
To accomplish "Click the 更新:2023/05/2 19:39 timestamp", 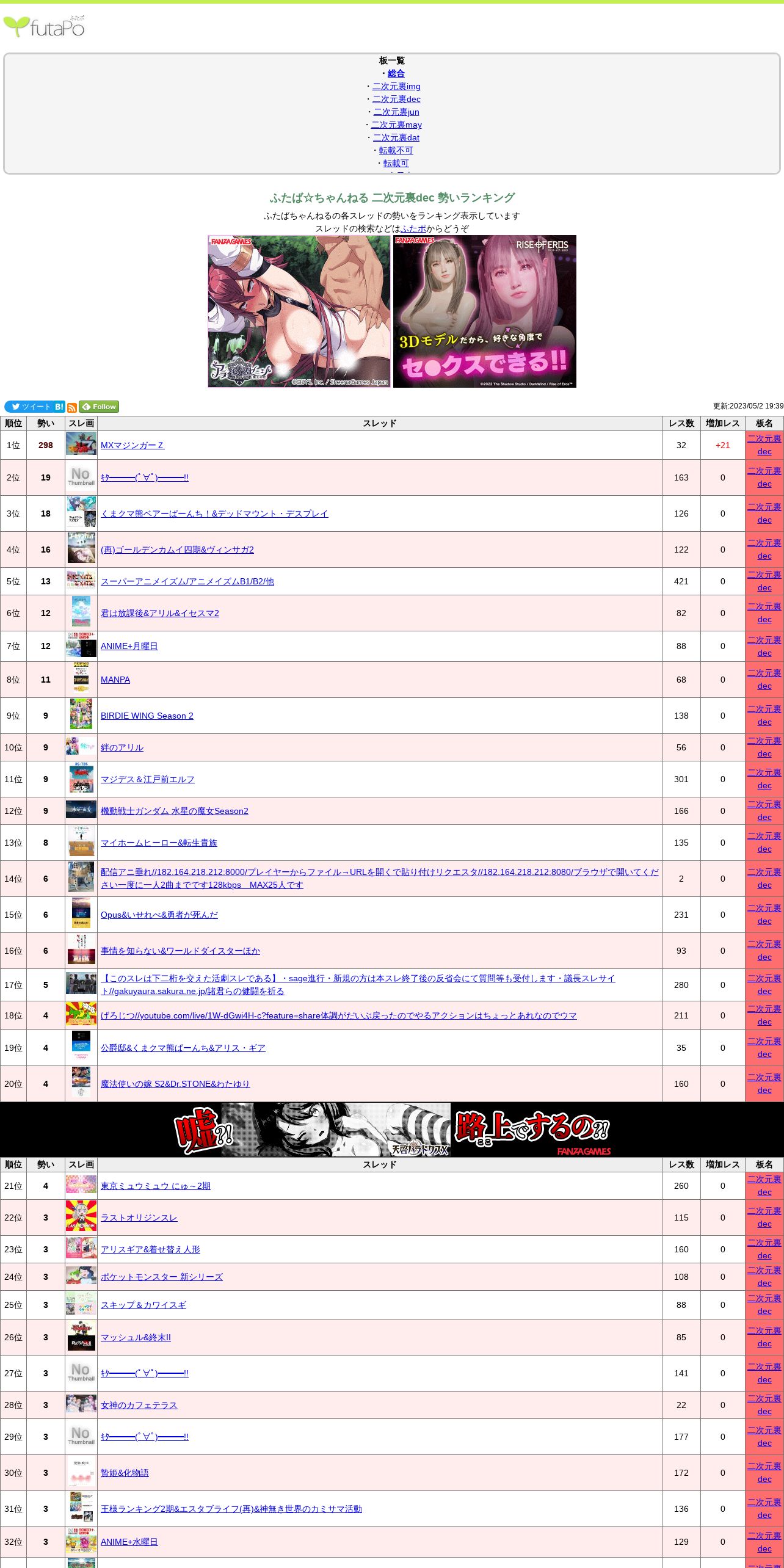I will click(x=748, y=406).
